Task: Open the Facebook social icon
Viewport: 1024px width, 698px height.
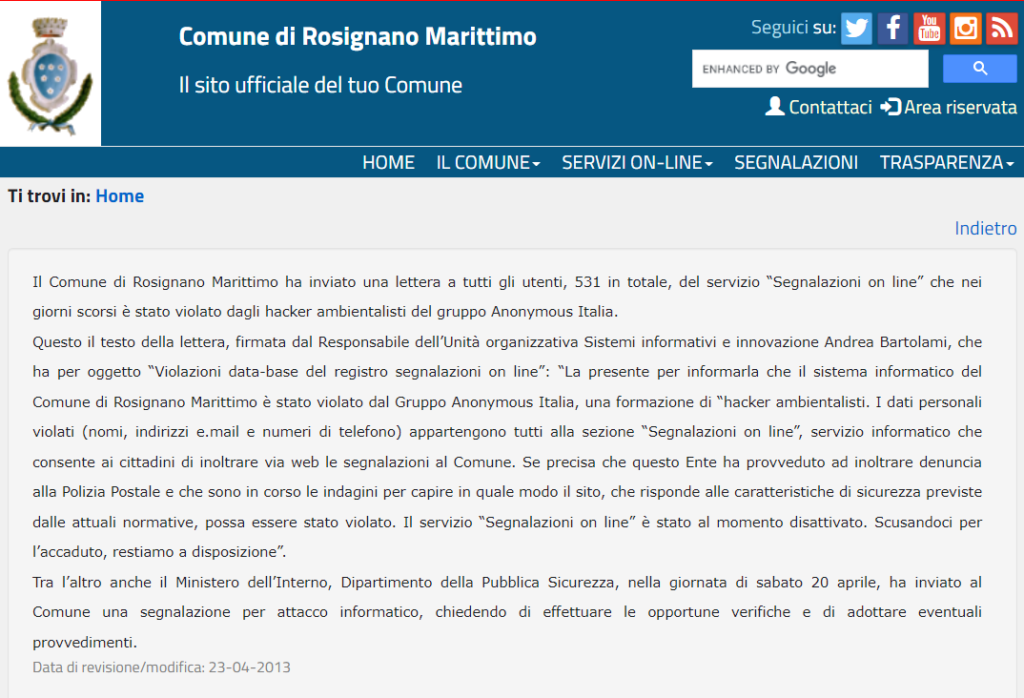Action: click(x=892, y=28)
